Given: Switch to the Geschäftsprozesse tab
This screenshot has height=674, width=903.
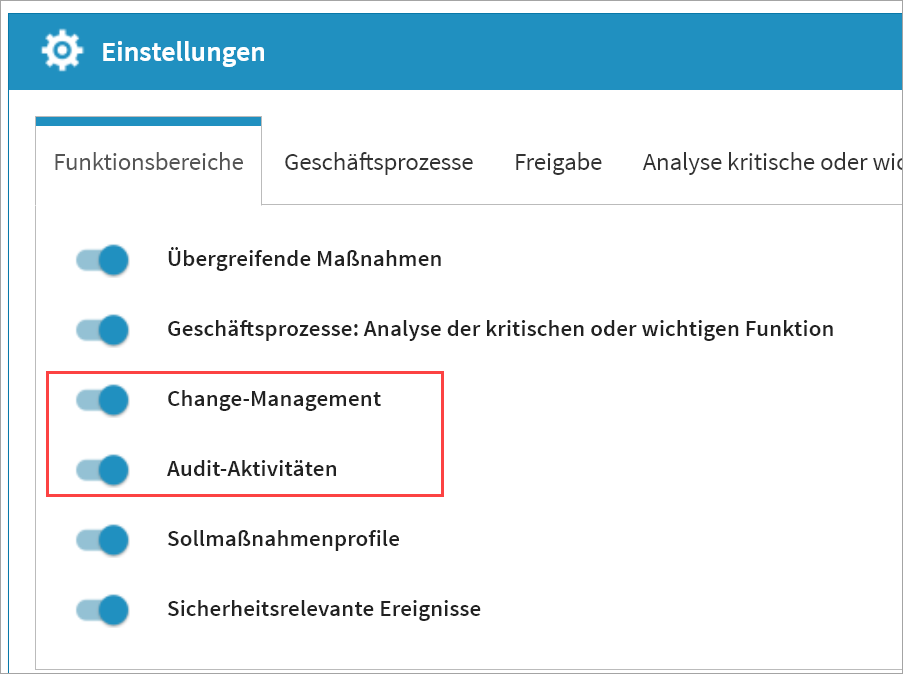Looking at the screenshot, I should (x=378, y=162).
